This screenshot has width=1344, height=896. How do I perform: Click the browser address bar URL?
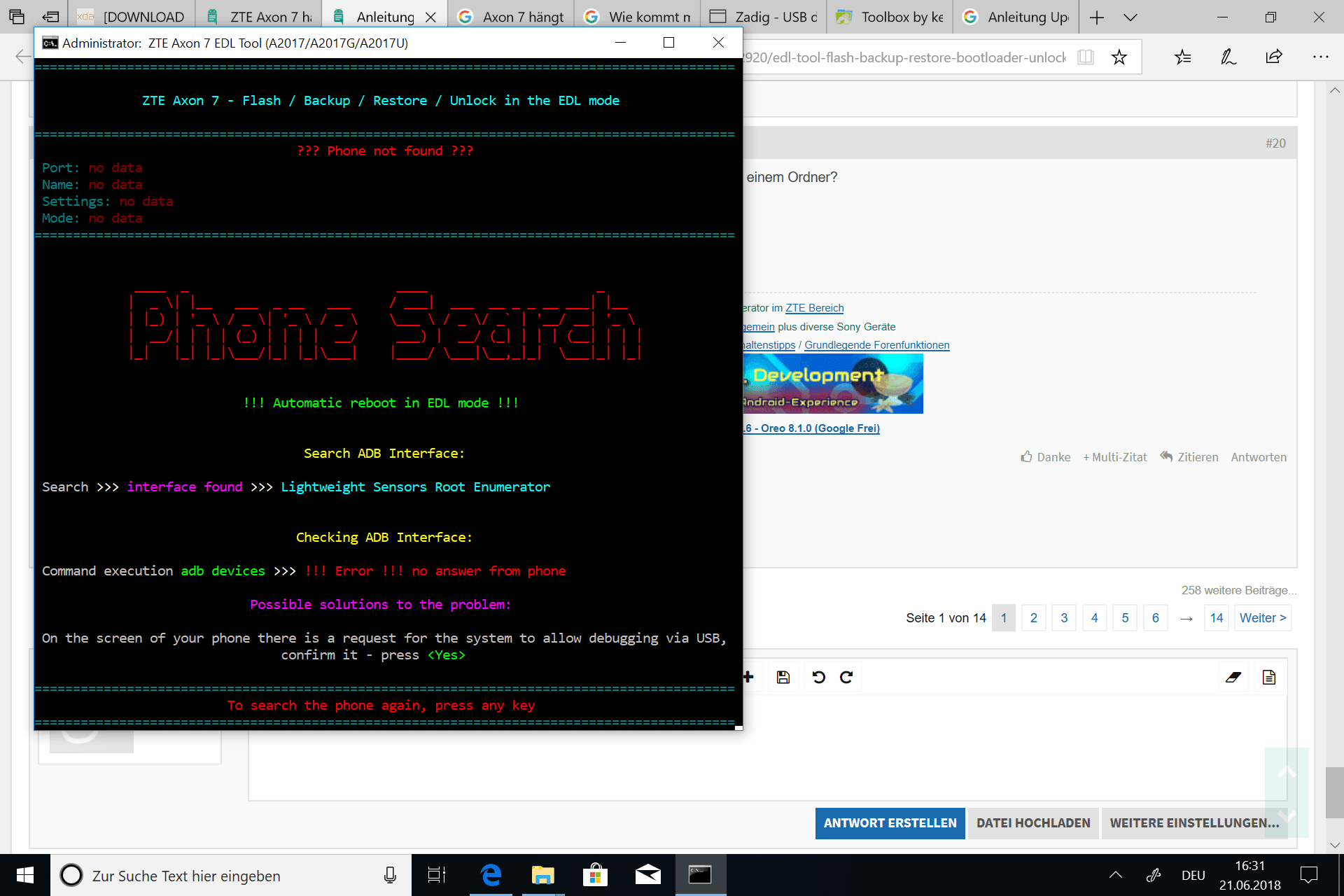pyautogui.click(x=904, y=57)
